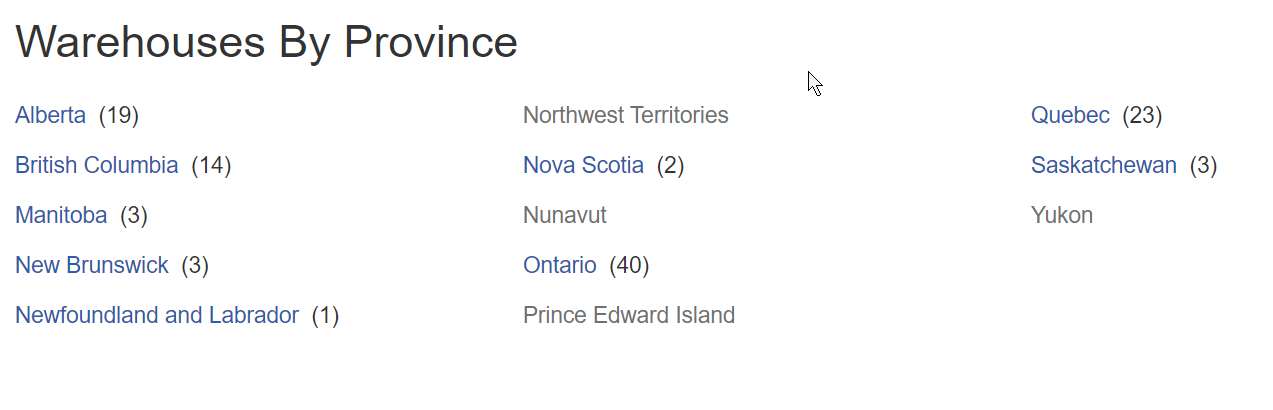Click the count (2) beside Nova Scotia
The height and width of the screenshot is (410, 1273).
pyautogui.click(x=670, y=165)
